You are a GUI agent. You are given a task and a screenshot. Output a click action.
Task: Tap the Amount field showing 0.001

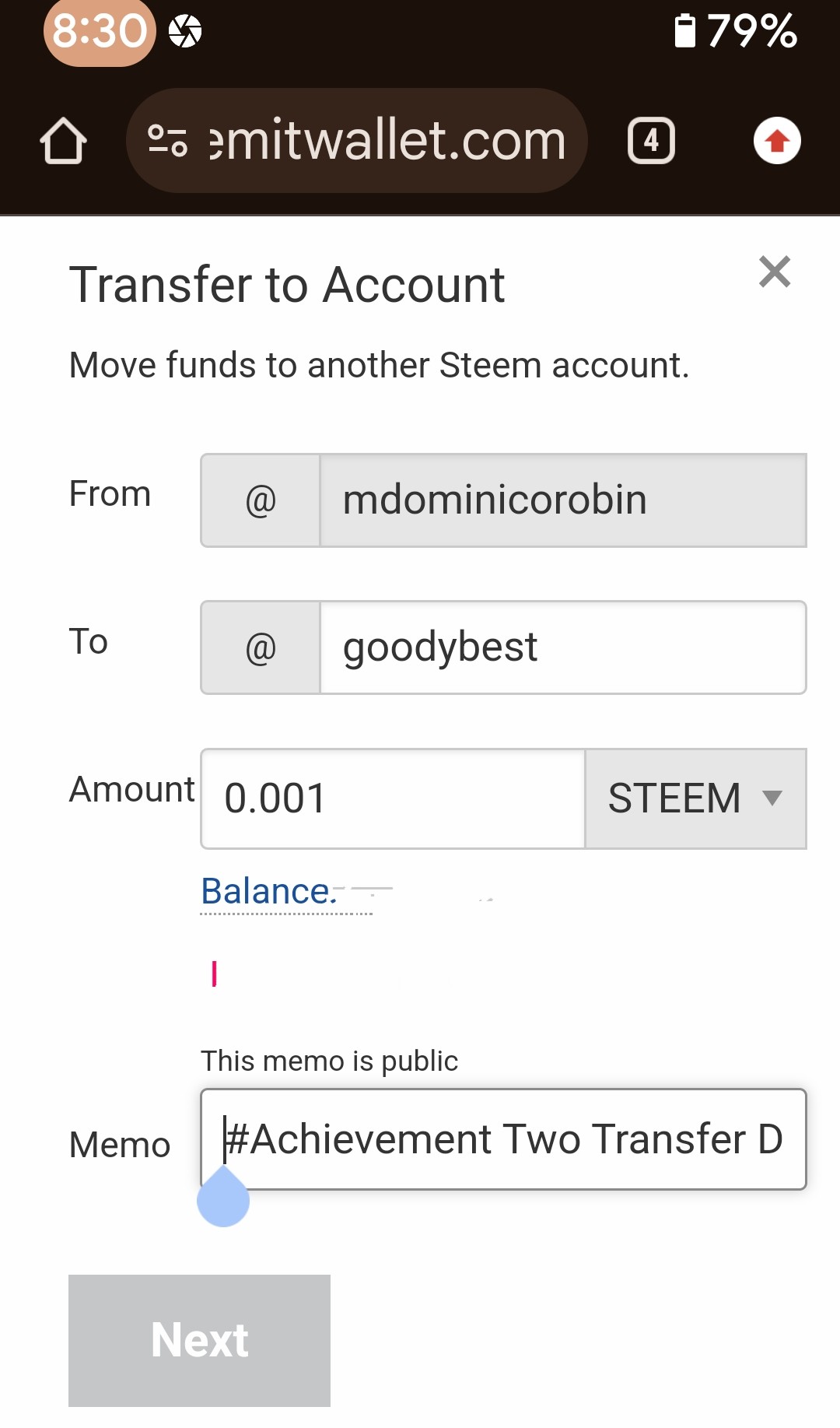(393, 798)
